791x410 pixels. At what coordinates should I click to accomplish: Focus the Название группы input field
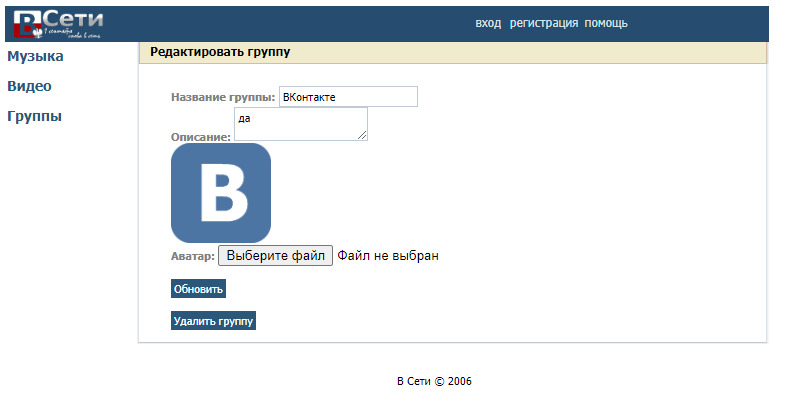[348, 97]
